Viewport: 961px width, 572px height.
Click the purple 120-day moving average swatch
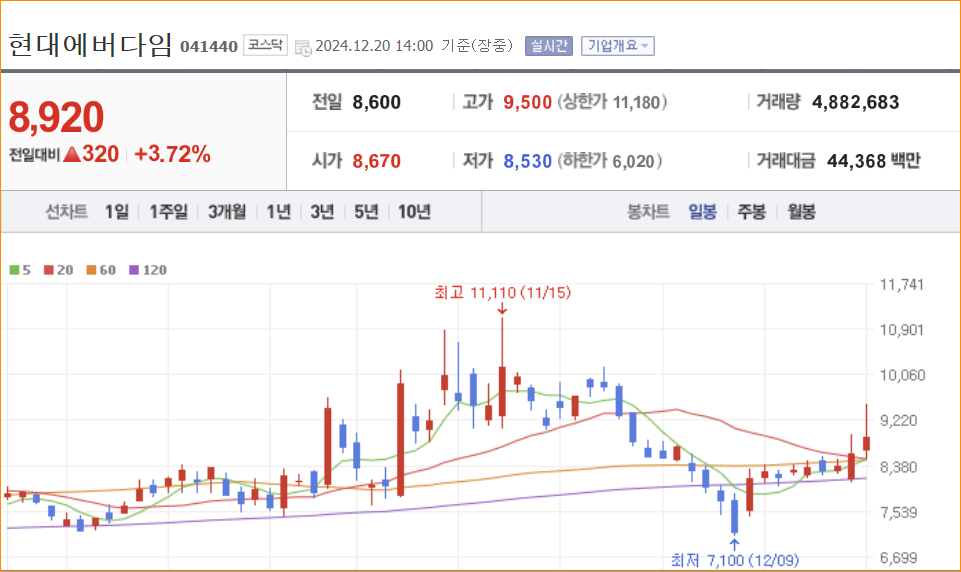[x=134, y=270]
